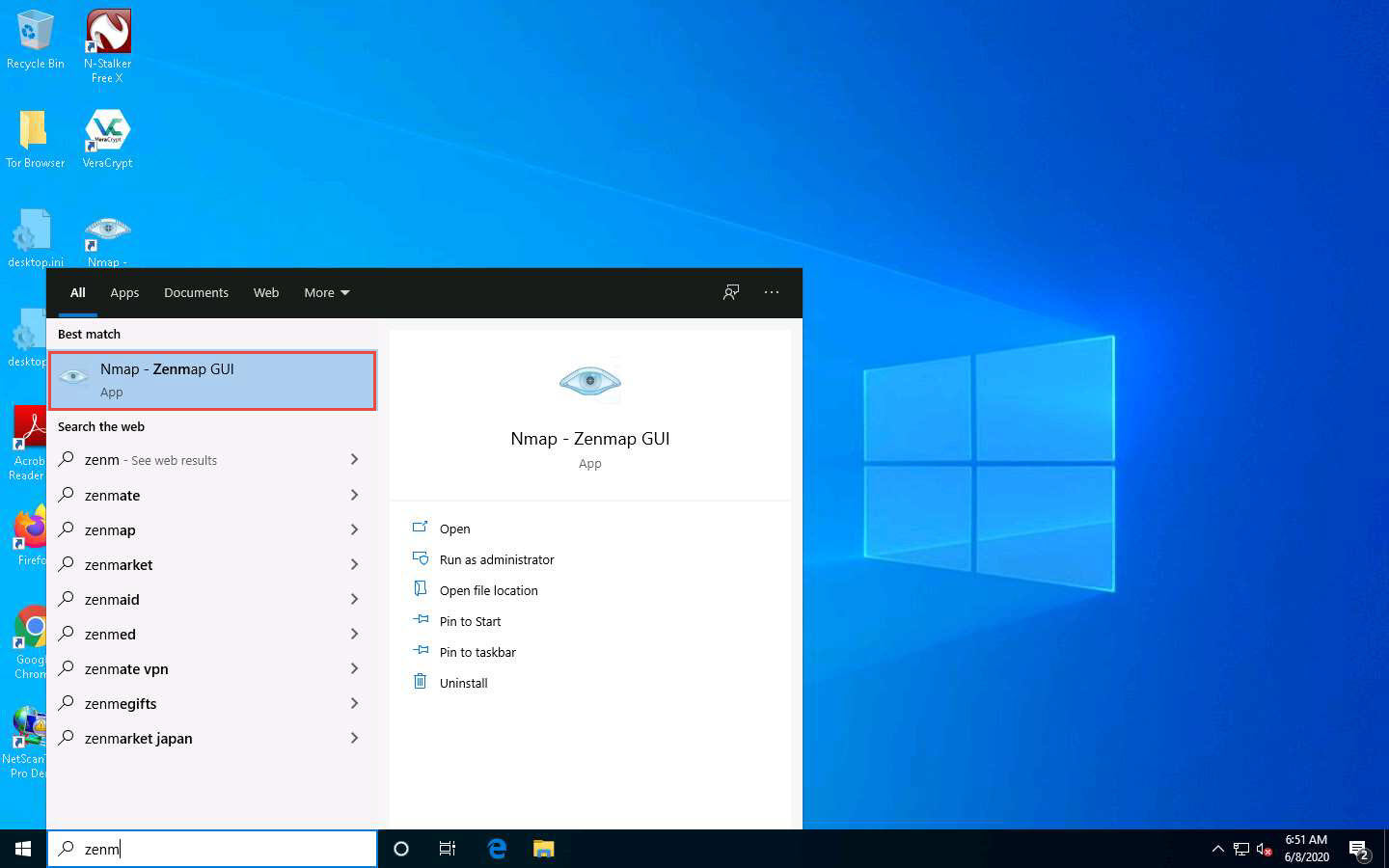The width and height of the screenshot is (1389, 868).
Task: Switch to the Apps search tab
Action: coord(124,293)
